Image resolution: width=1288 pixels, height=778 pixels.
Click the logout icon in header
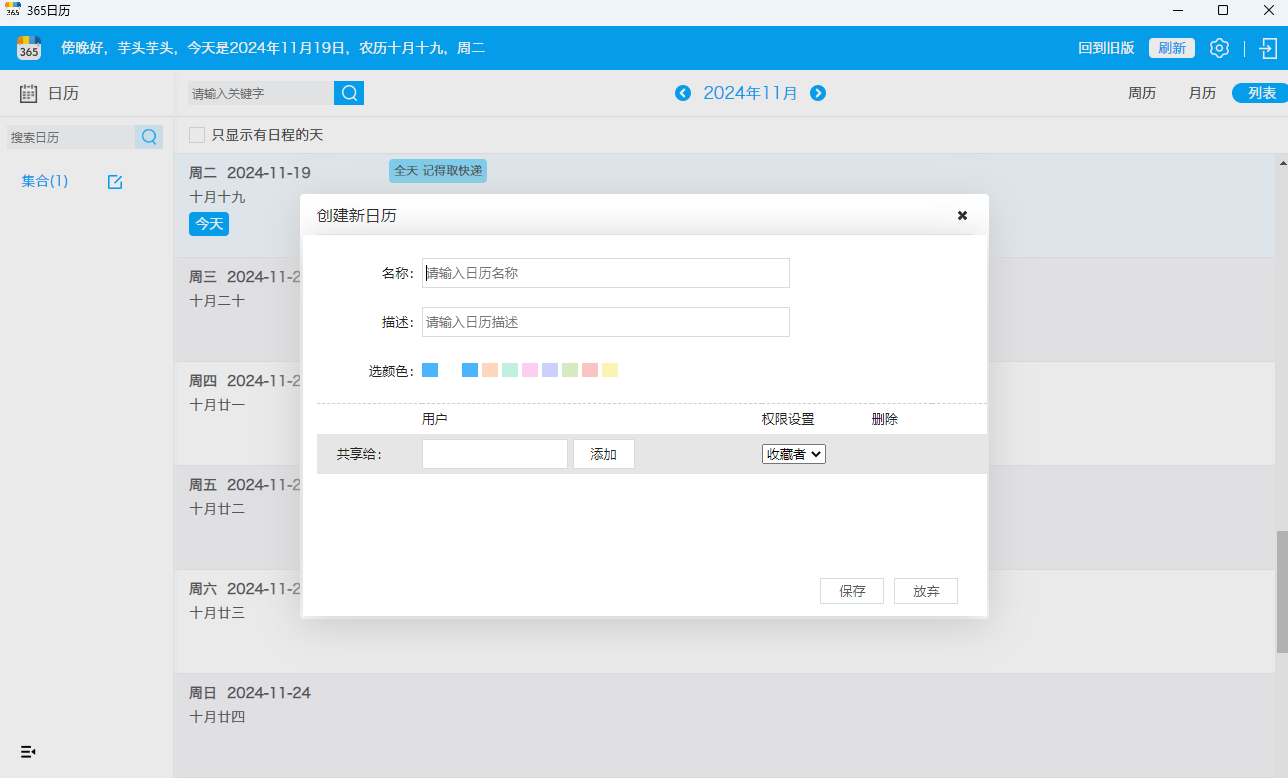1267,48
